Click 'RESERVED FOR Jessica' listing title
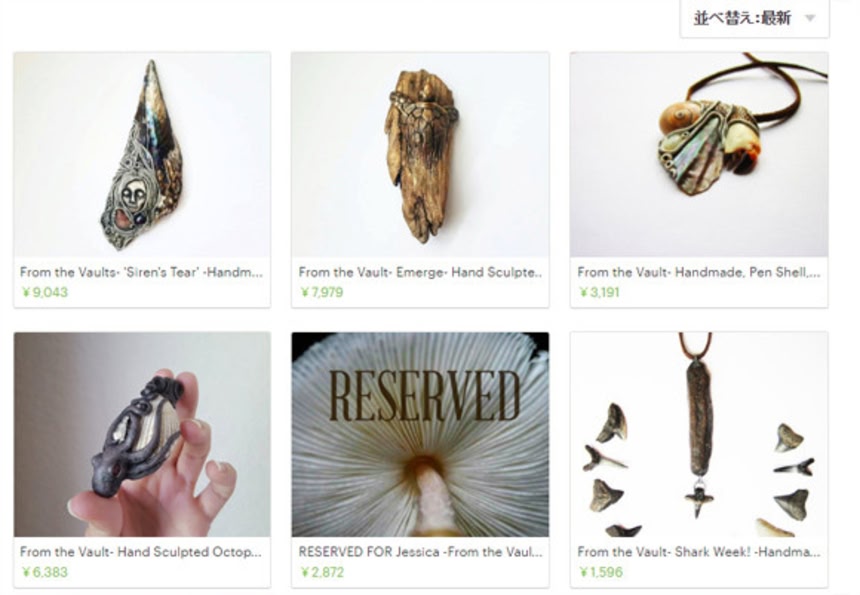This screenshot has height=595, width=860. point(420,552)
